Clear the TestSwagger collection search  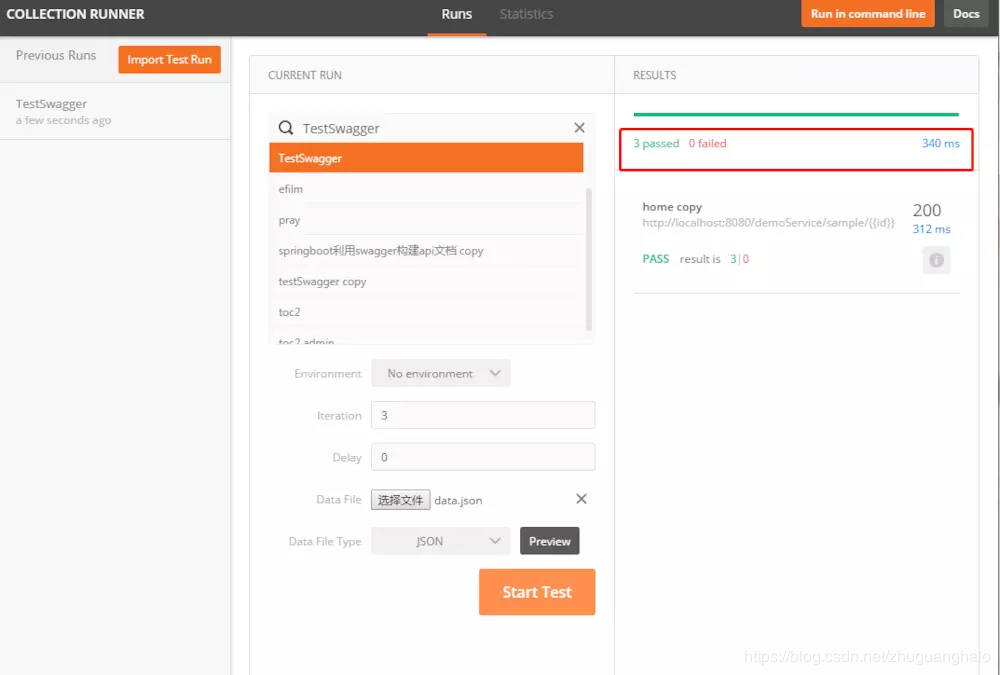[x=579, y=128]
